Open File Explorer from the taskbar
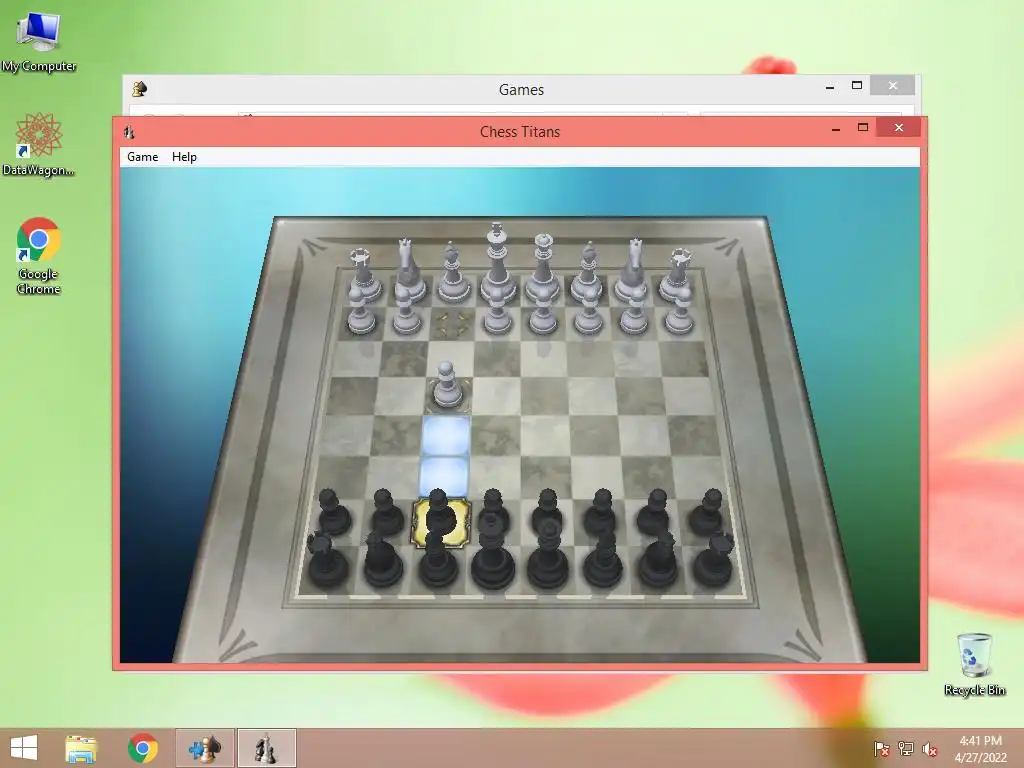Viewport: 1024px width, 768px height. click(x=81, y=749)
